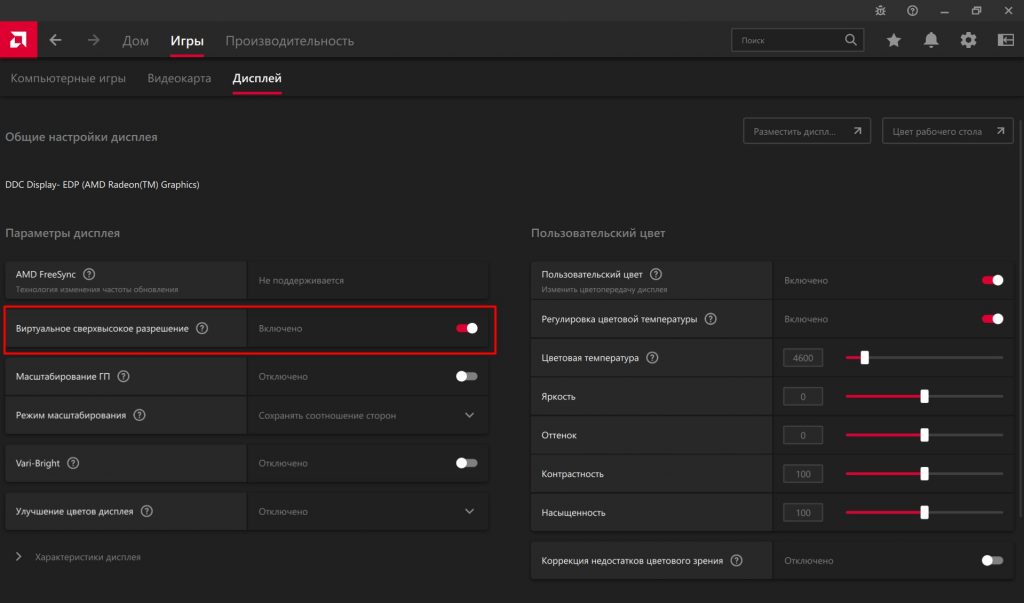Click the help question mark in title bar

coord(912,10)
